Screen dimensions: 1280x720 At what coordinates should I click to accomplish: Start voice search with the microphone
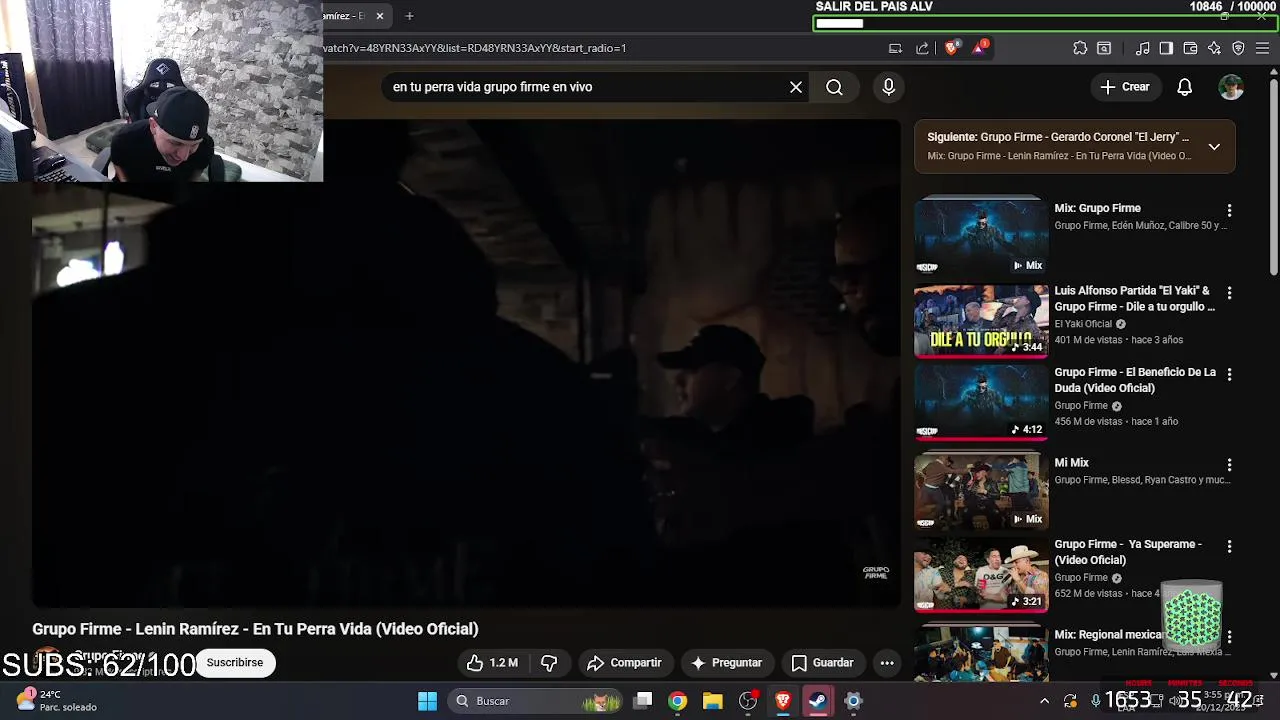point(888,87)
